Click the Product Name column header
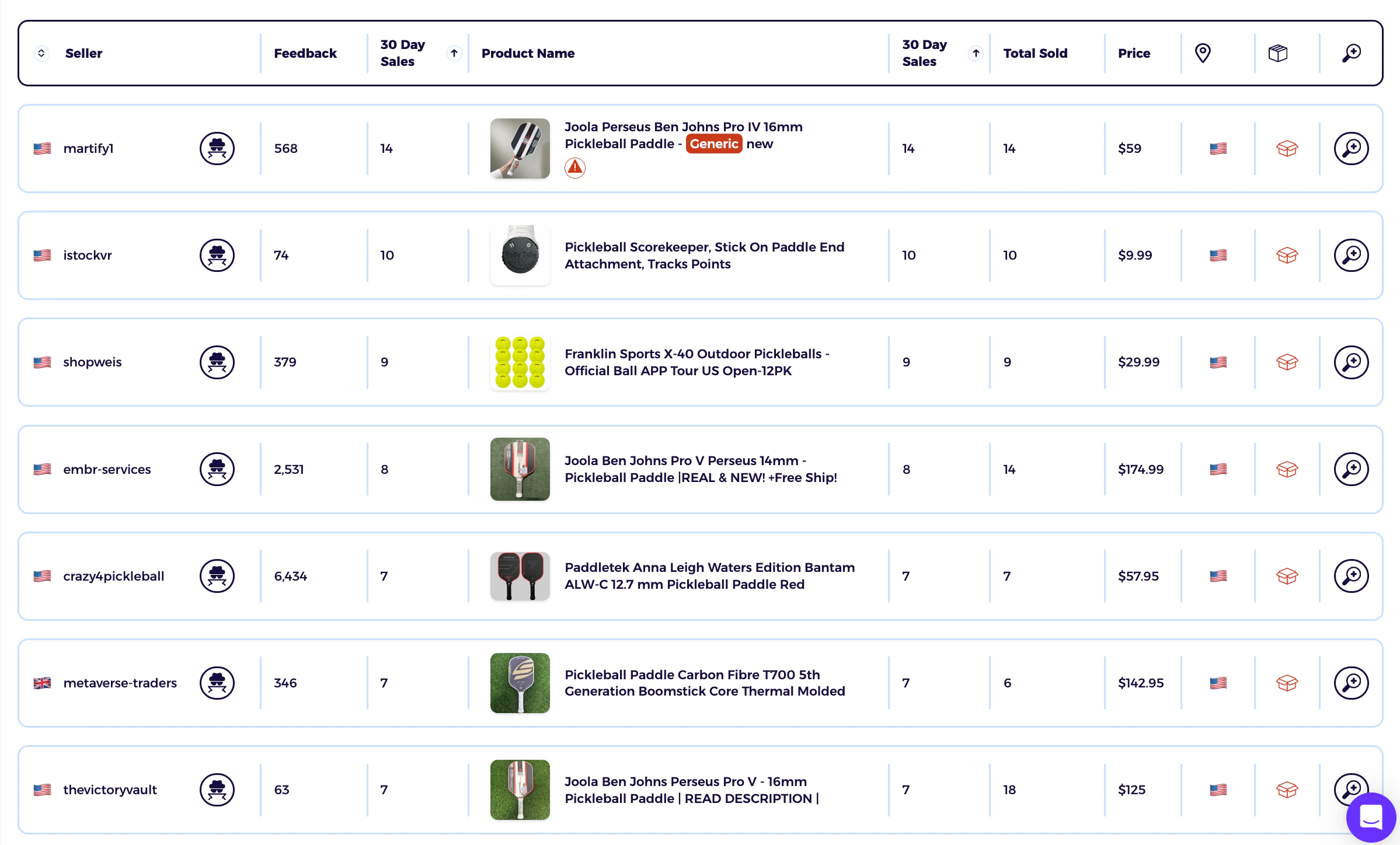This screenshot has height=845, width=1400. (x=528, y=53)
